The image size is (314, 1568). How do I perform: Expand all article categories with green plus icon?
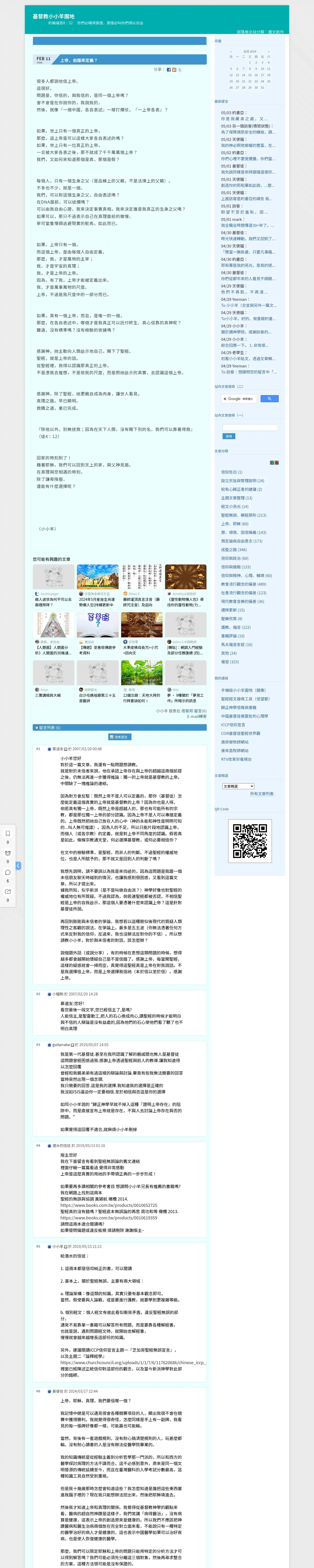point(272,463)
